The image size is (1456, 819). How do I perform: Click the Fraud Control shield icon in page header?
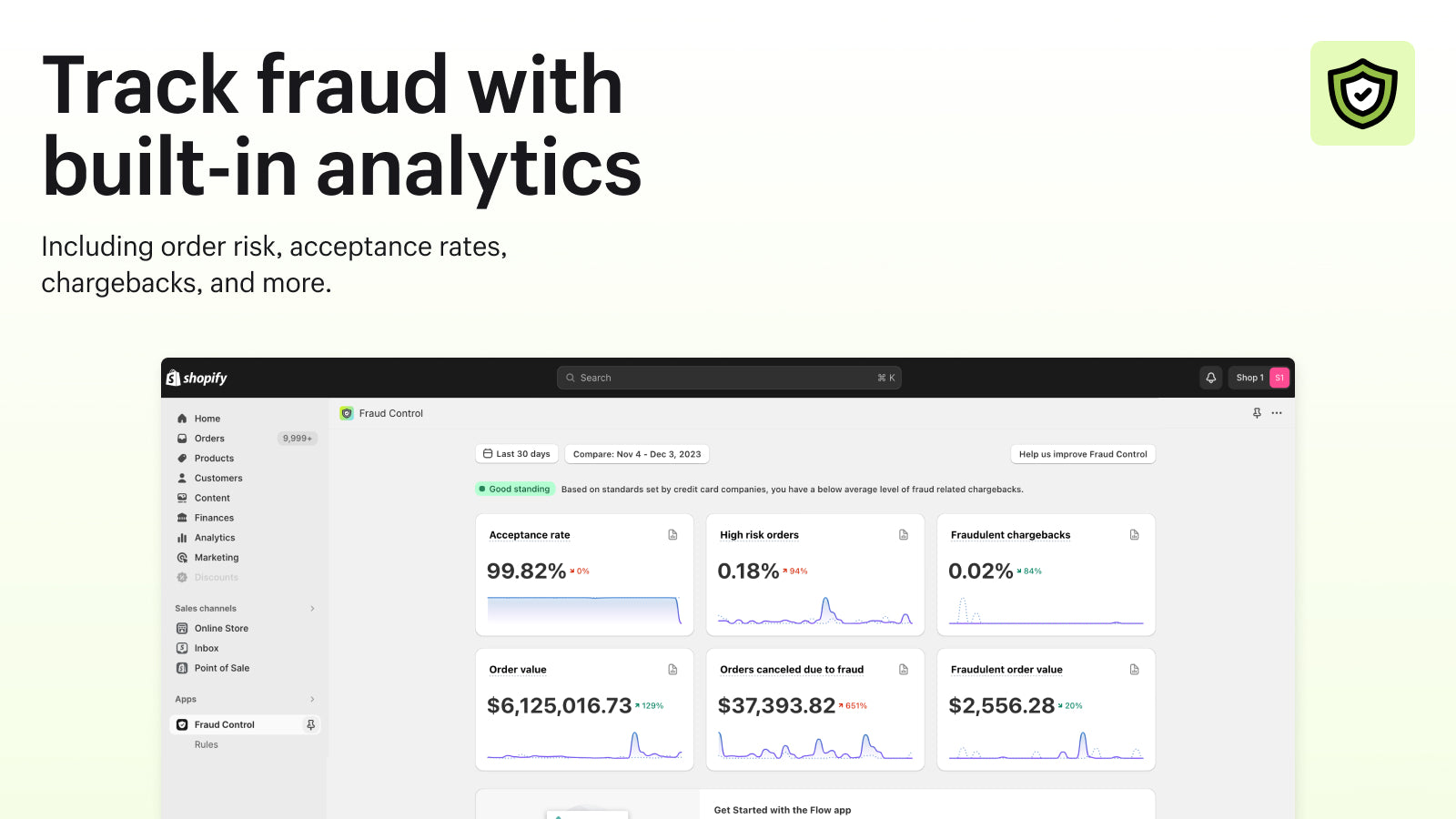[347, 412]
